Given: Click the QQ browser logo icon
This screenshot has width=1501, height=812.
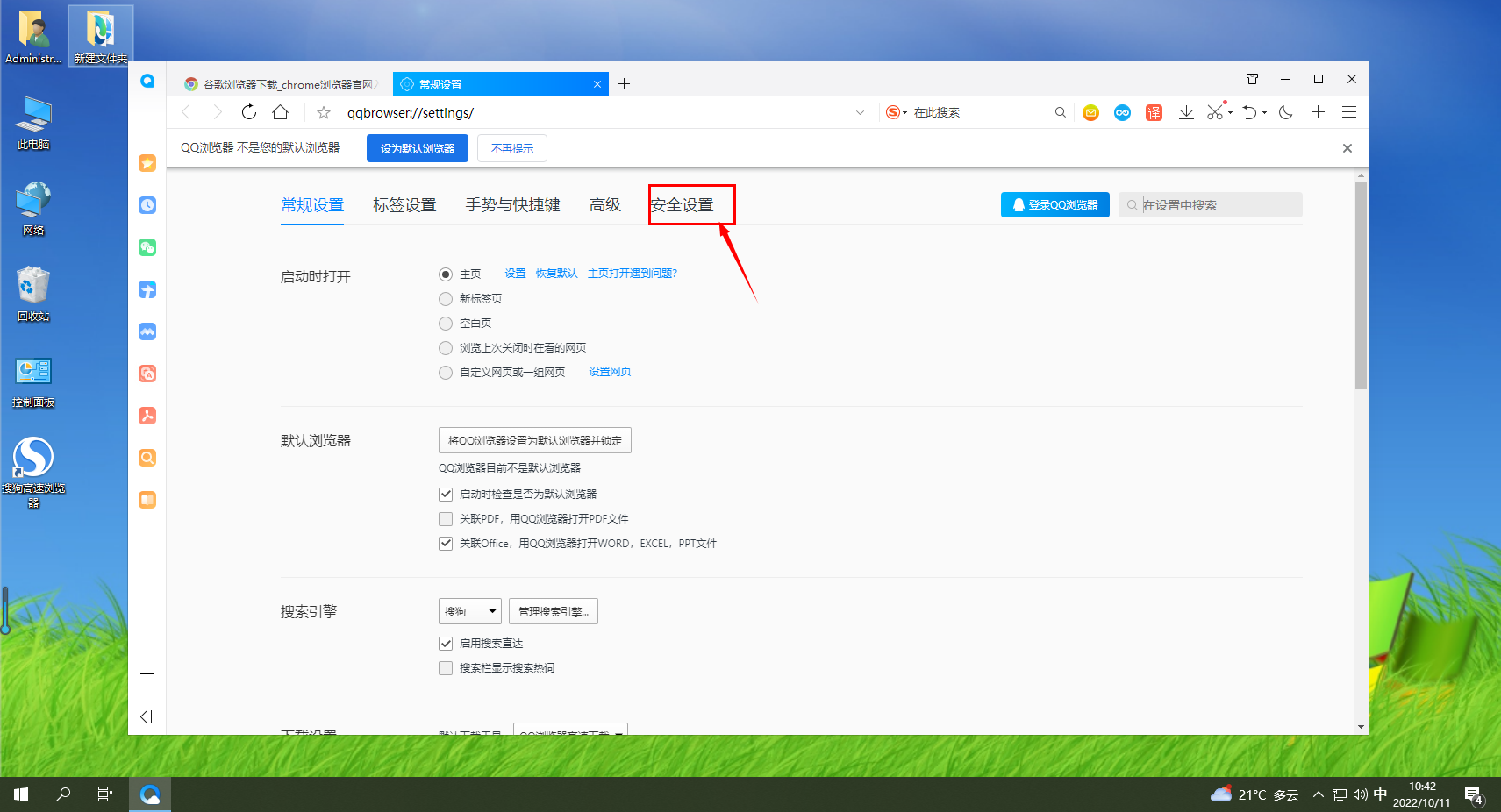Looking at the screenshot, I should pos(147,81).
